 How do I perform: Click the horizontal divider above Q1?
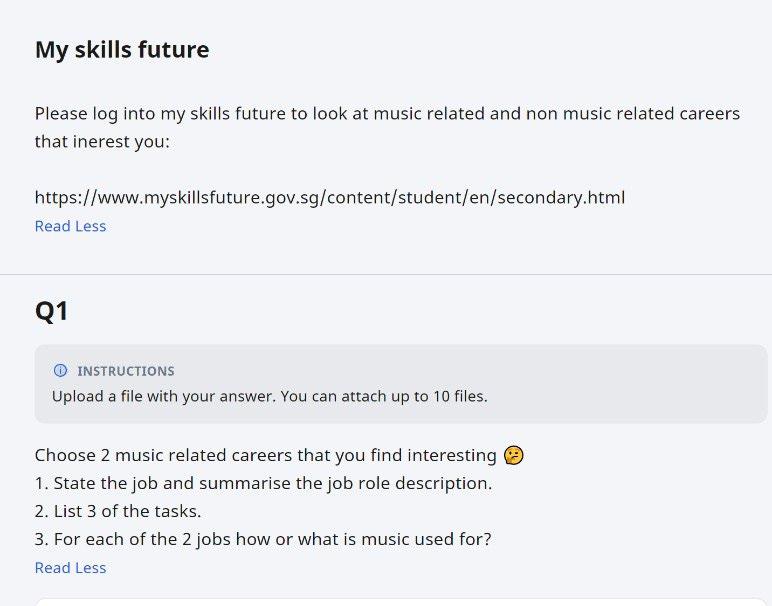(386, 274)
